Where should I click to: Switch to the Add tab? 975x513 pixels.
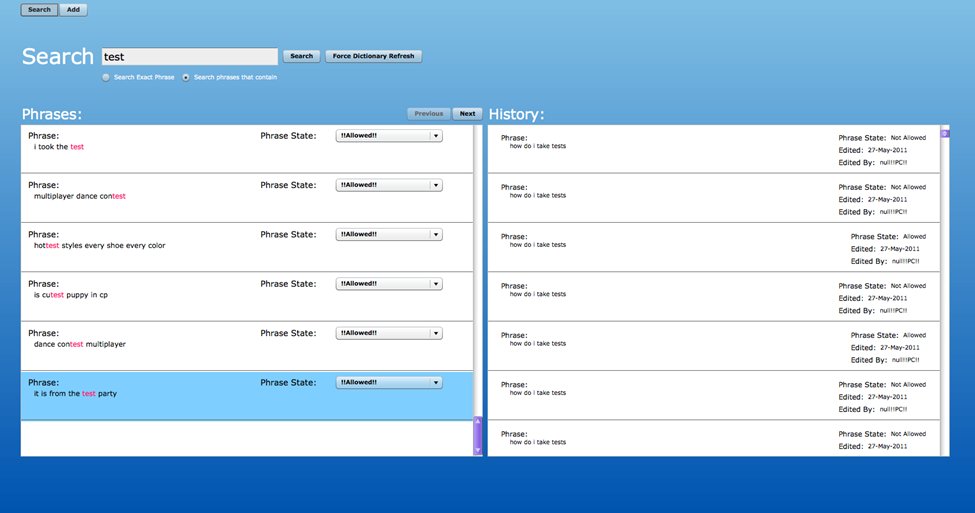[73, 10]
